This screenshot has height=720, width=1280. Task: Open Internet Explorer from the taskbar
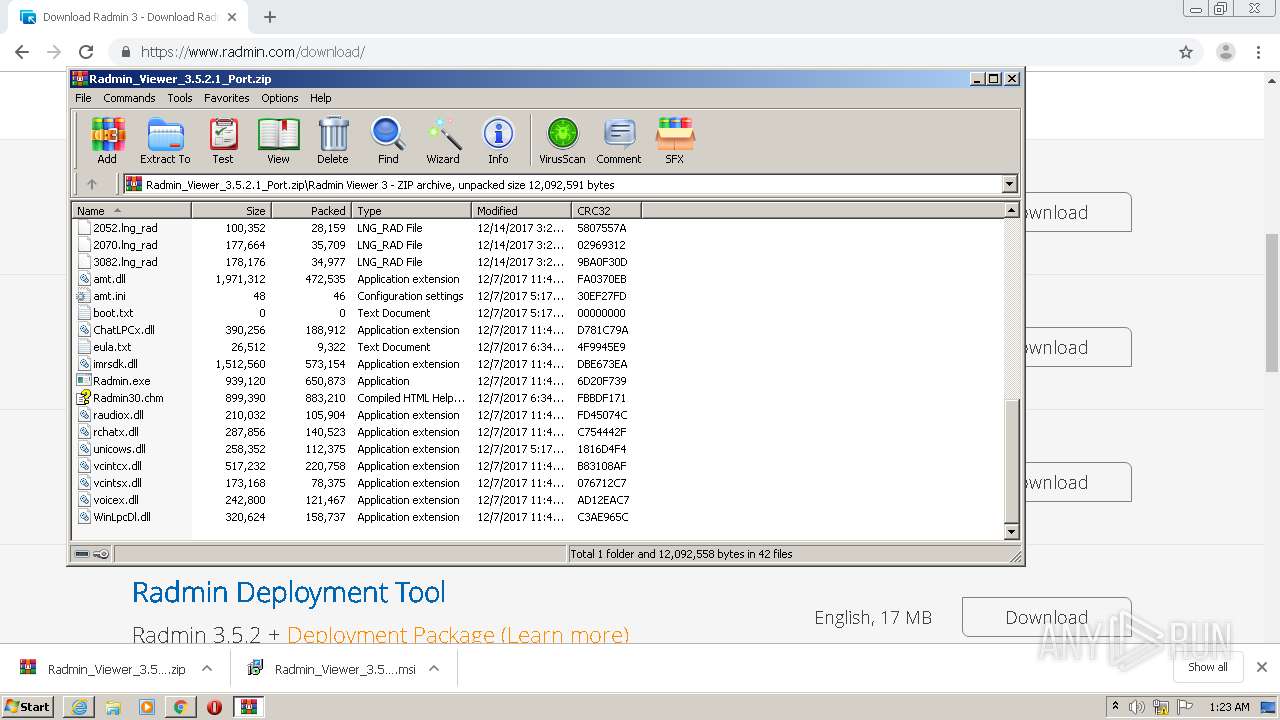(79, 707)
